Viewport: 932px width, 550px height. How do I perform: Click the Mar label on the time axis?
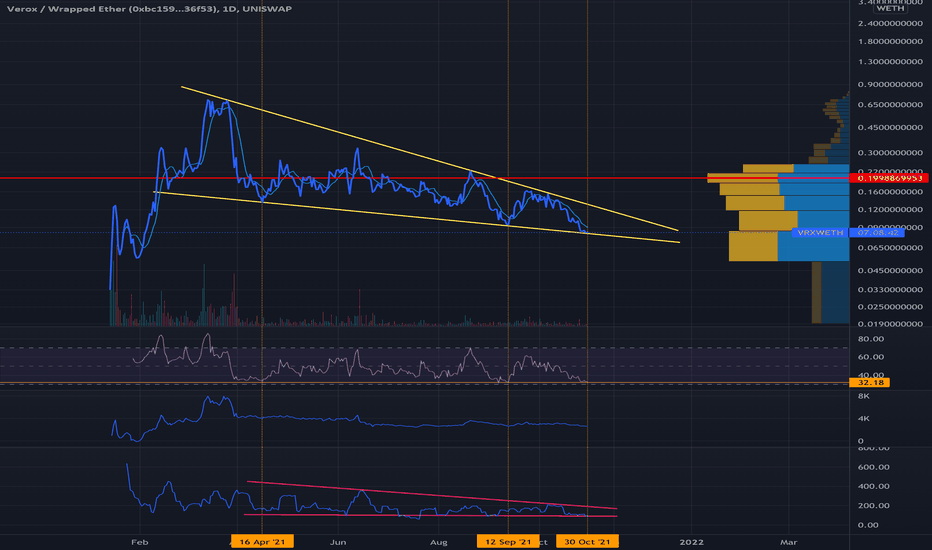[x=788, y=542]
